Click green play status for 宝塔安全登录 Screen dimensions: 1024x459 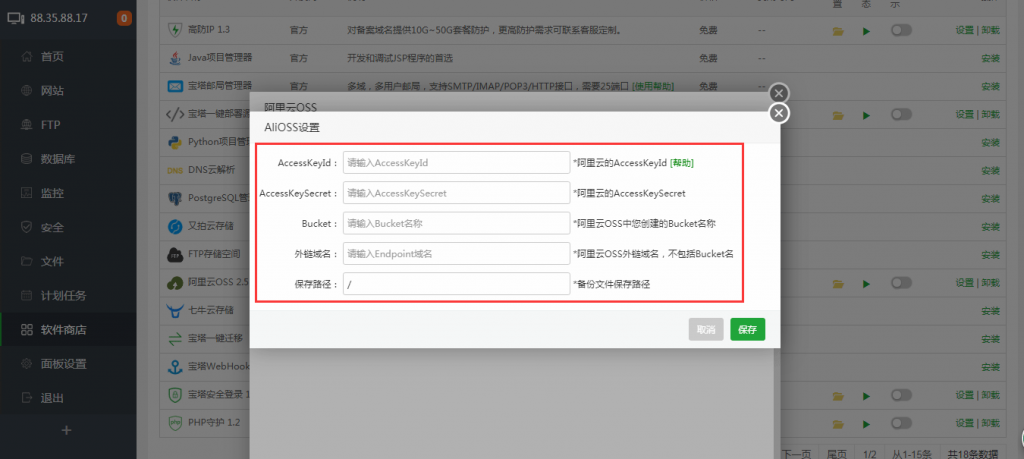867,396
